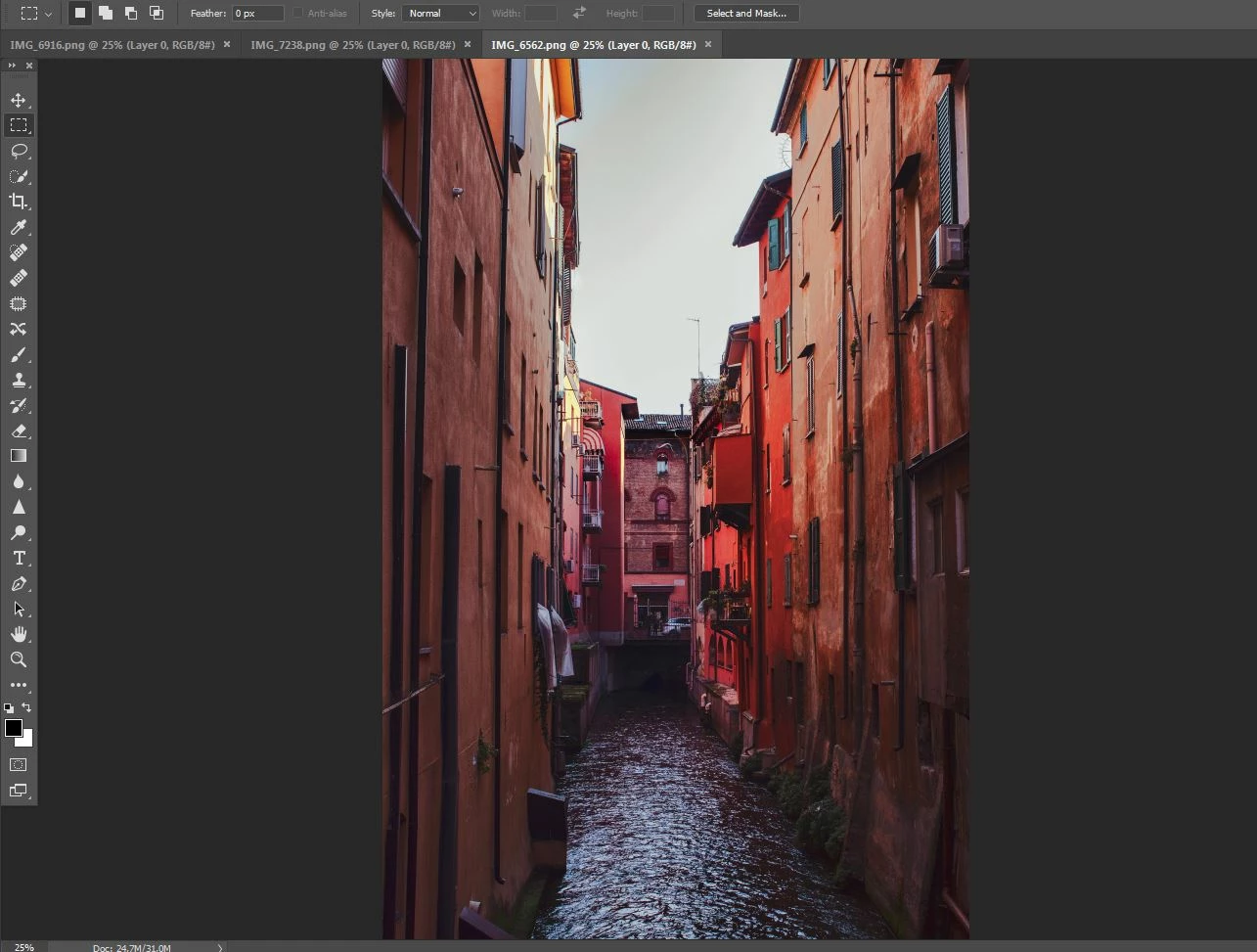Select the Path Selection tool
The width and height of the screenshot is (1257, 952).
19,609
